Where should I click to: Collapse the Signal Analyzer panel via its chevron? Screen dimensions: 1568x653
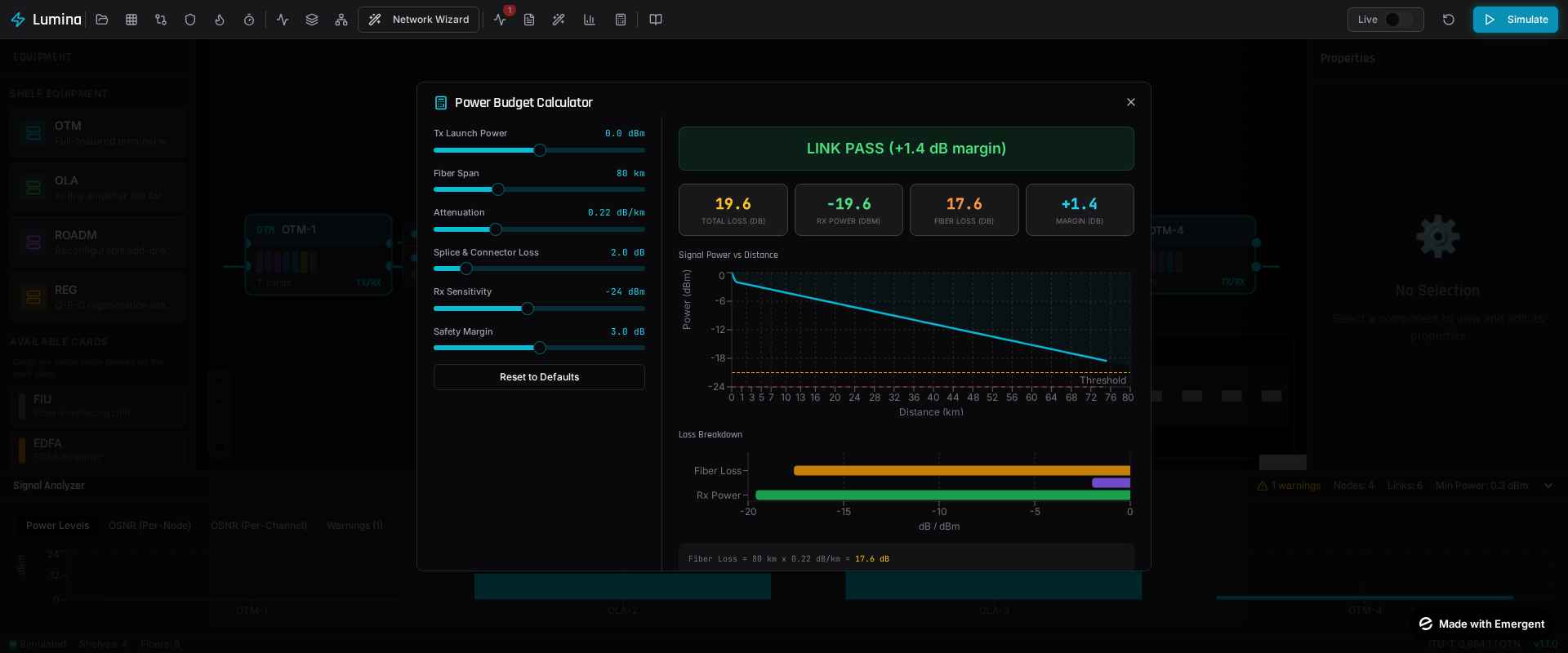tap(1548, 486)
